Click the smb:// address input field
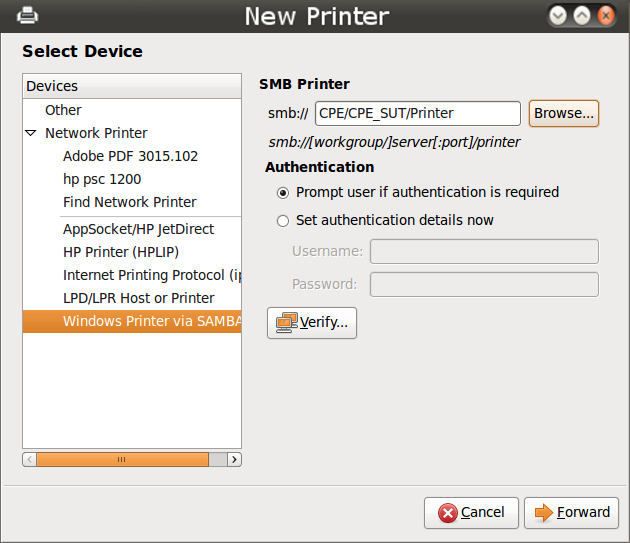Image resolution: width=630 pixels, height=543 pixels. pos(418,113)
